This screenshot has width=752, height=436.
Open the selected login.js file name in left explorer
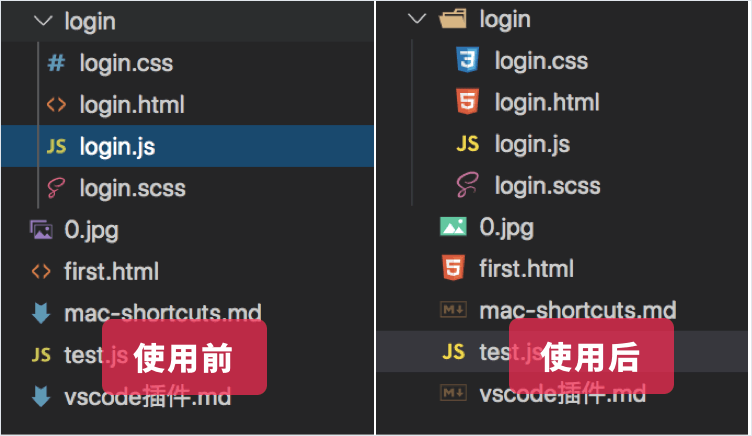pos(117,147)
